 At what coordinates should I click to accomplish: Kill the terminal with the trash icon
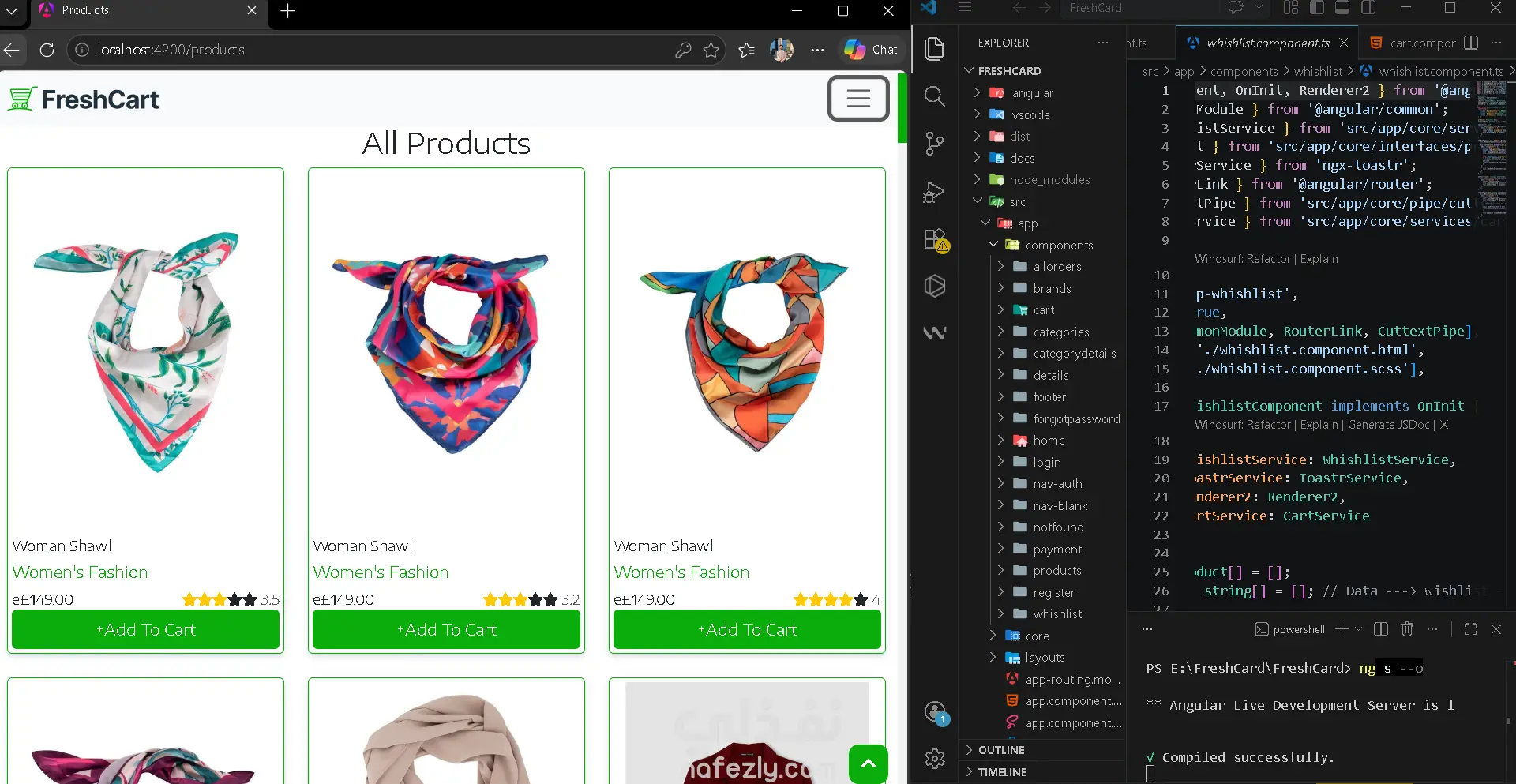pos(1407,629)
